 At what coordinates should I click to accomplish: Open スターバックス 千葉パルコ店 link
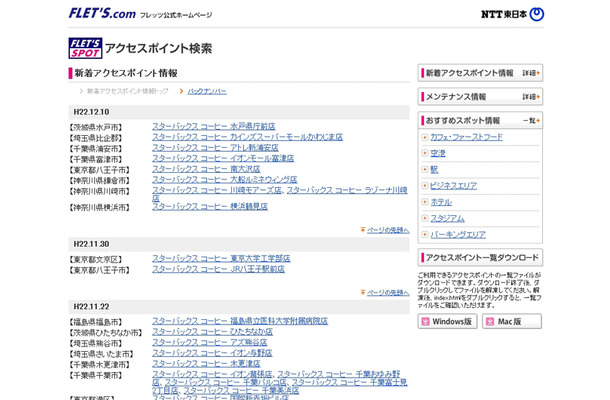[x=226, y=382]
